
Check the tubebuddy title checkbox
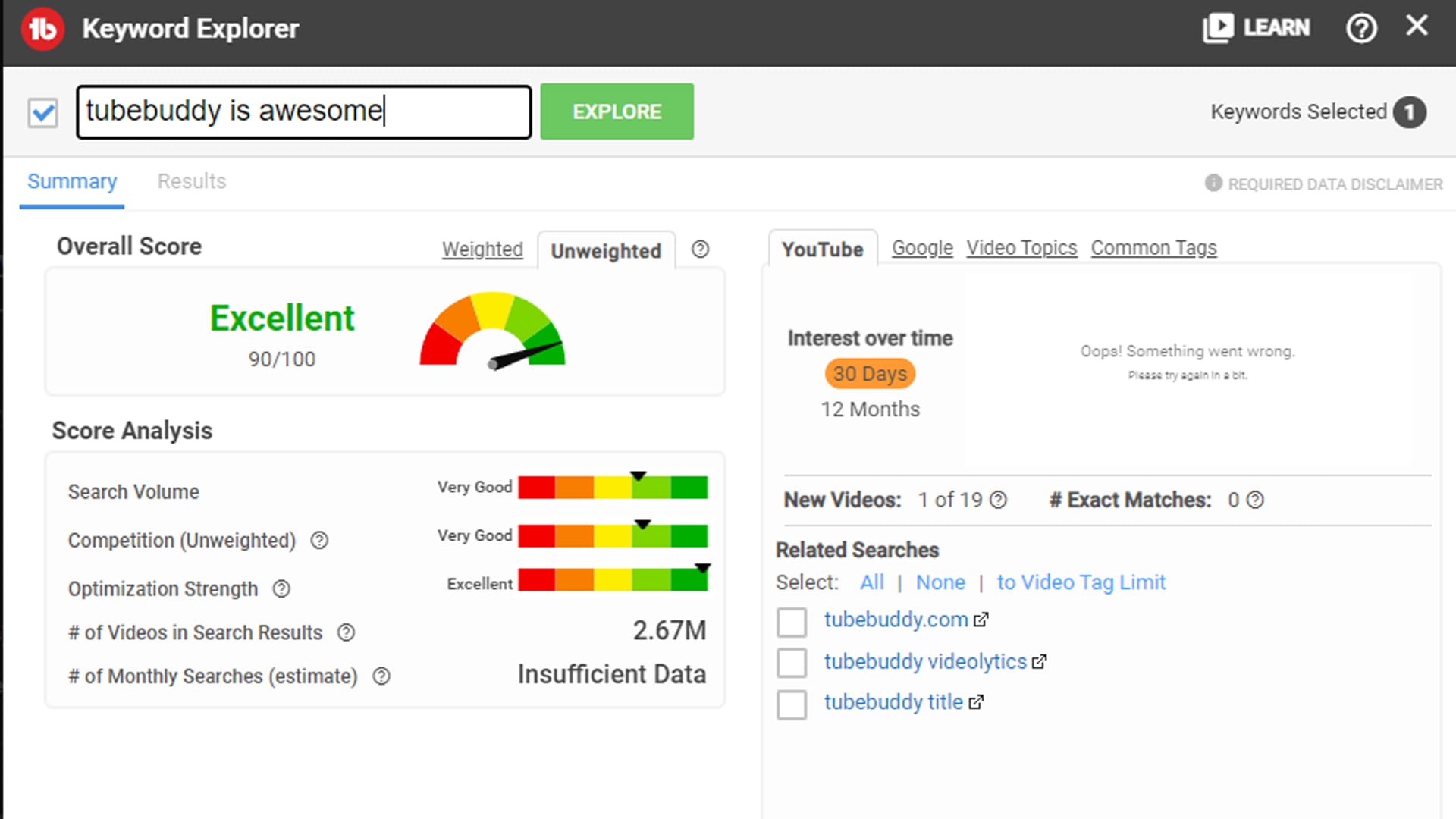(792, 704)
